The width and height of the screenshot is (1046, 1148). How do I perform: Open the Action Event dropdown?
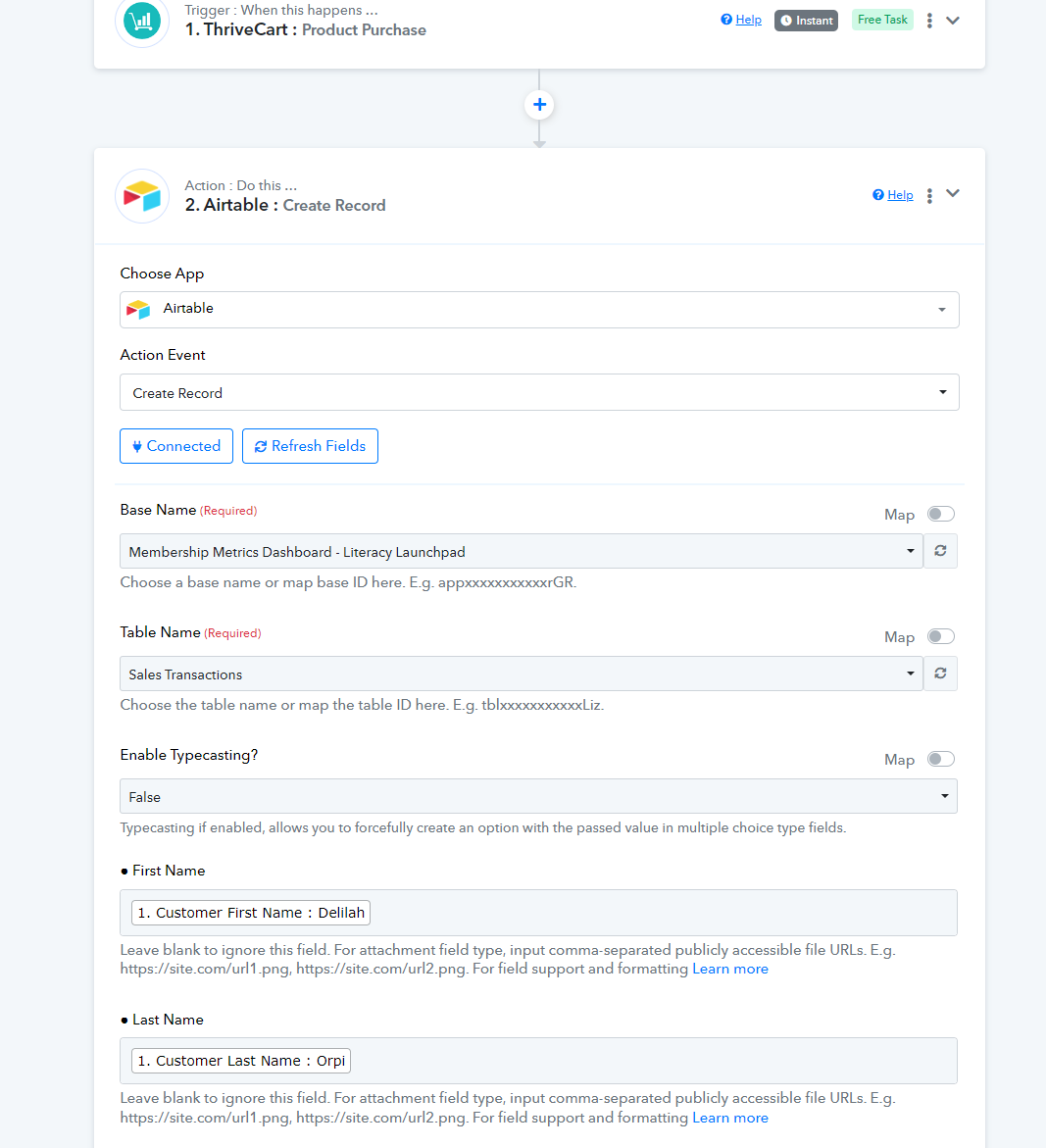539,392
